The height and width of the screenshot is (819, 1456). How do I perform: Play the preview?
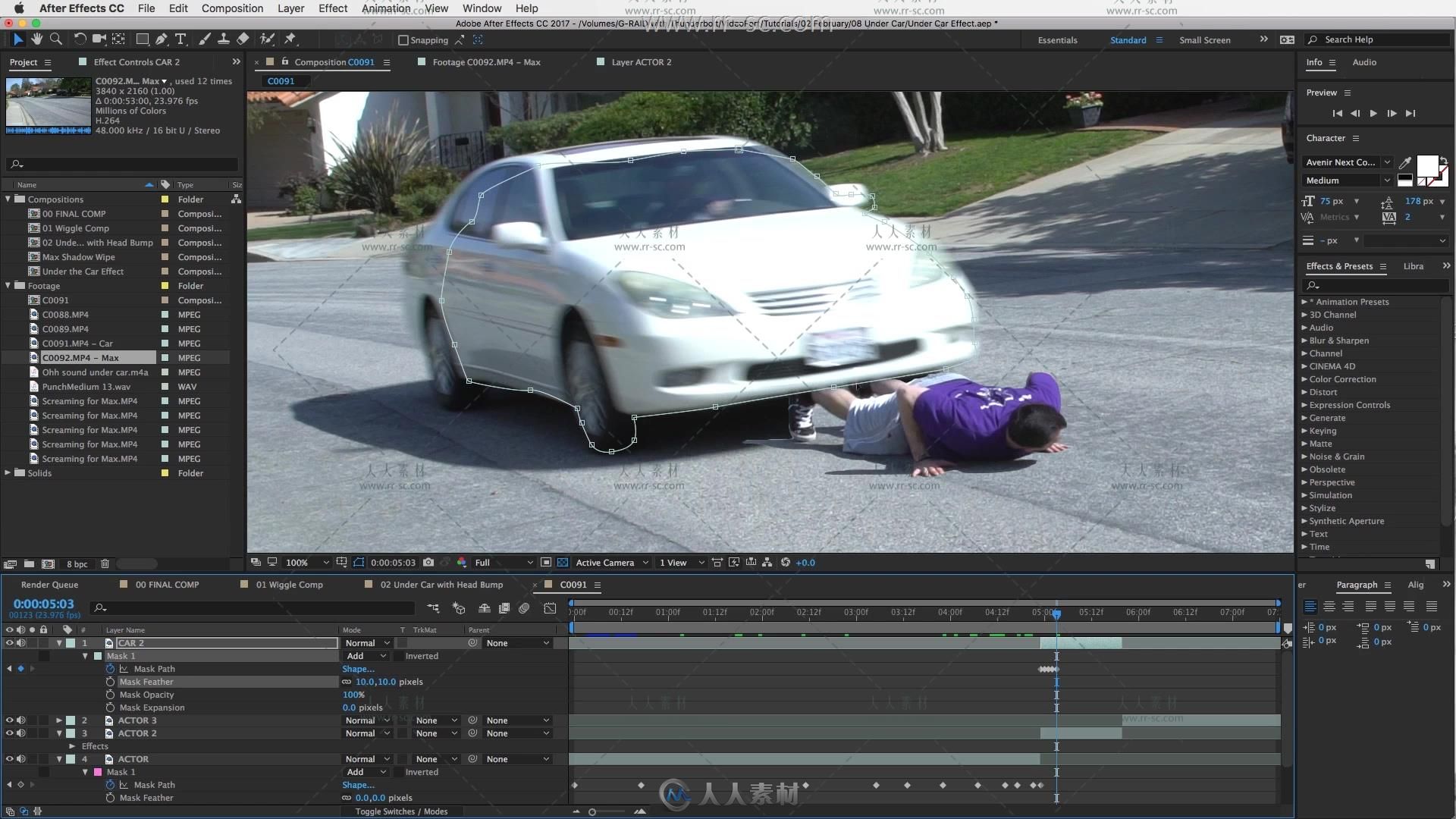(x=1373, y=114)
